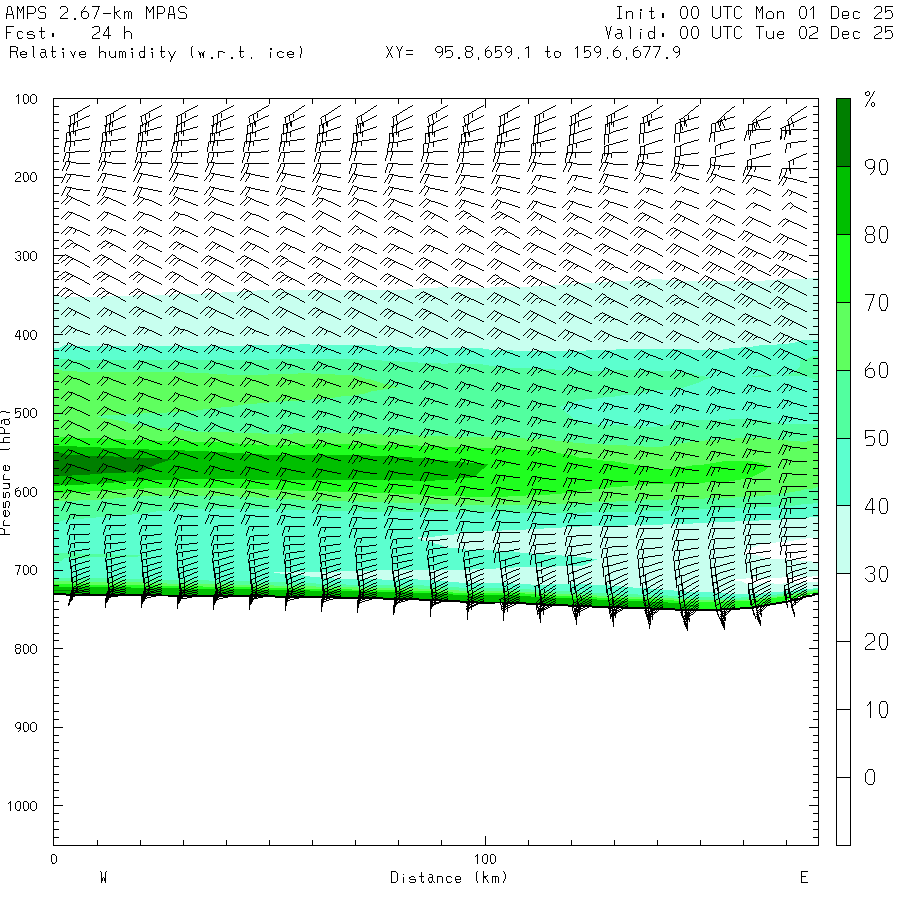This screenshot has height=900, width=900.
Task: Click the colorbar label 0
Action: click(870, 778)
